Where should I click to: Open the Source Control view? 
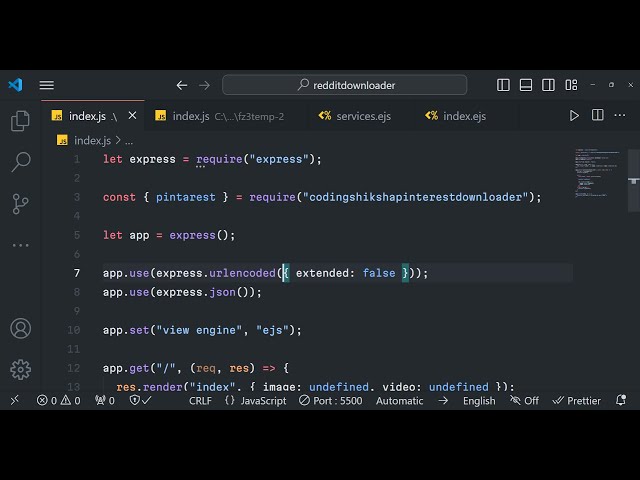coord(20,204)
